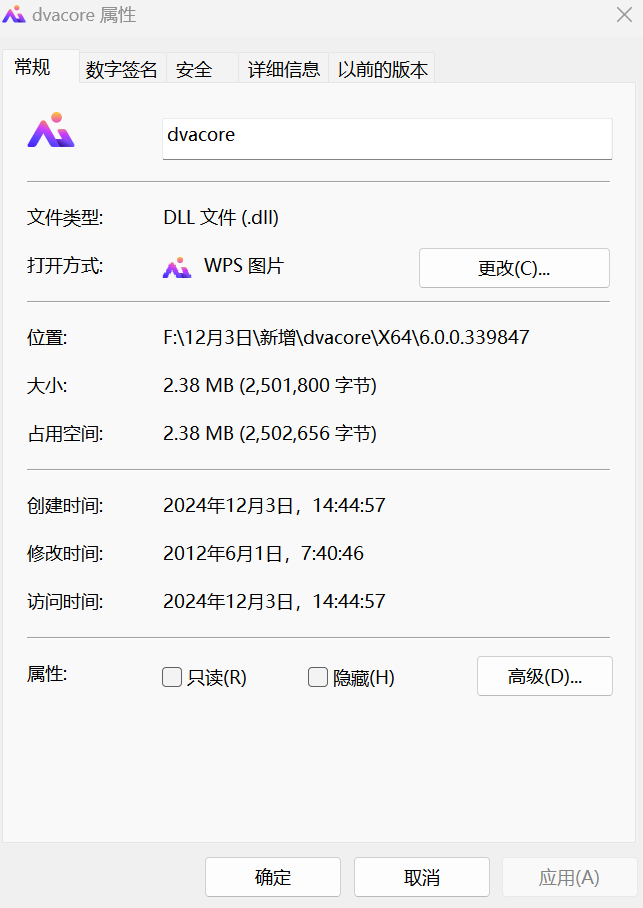Click the size value 2.38 MB (2,501,800 字节)

coord(269,385)
